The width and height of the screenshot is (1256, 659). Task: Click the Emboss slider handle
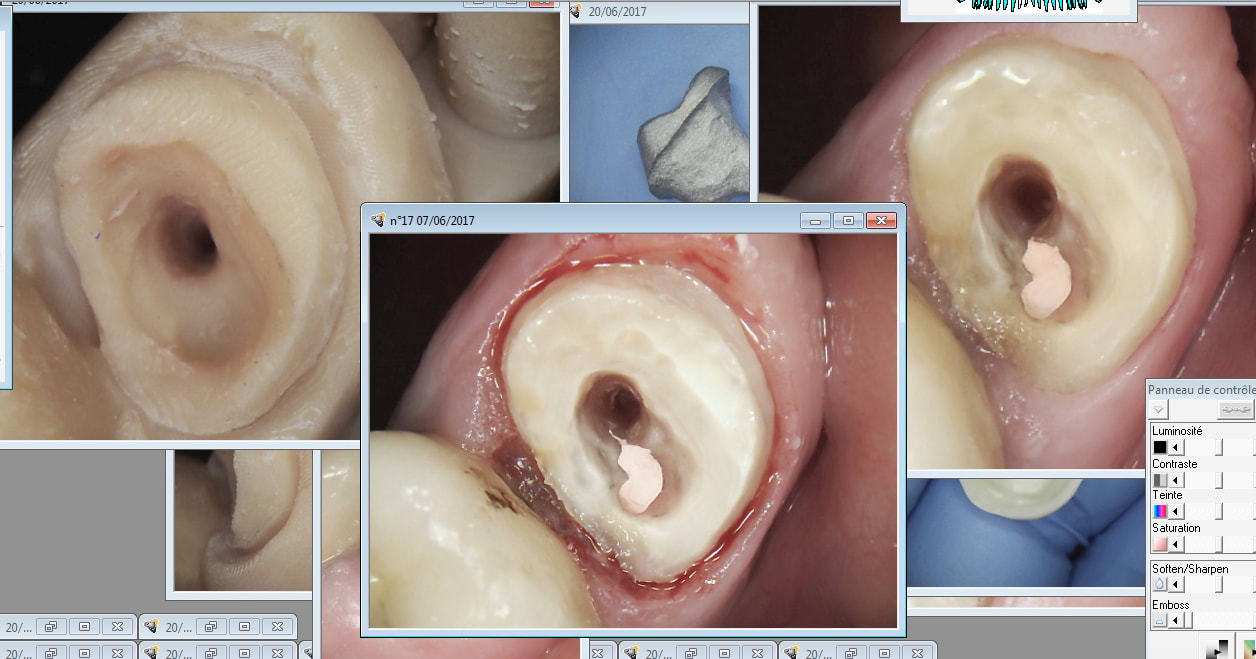1189,621
